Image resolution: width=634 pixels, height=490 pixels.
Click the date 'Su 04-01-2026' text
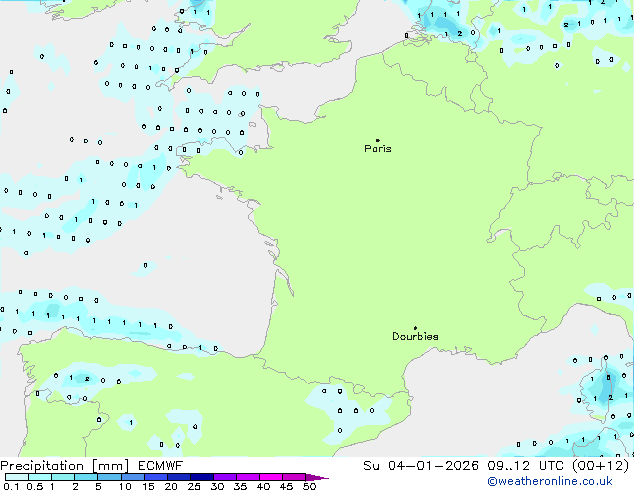pos(421,466)
